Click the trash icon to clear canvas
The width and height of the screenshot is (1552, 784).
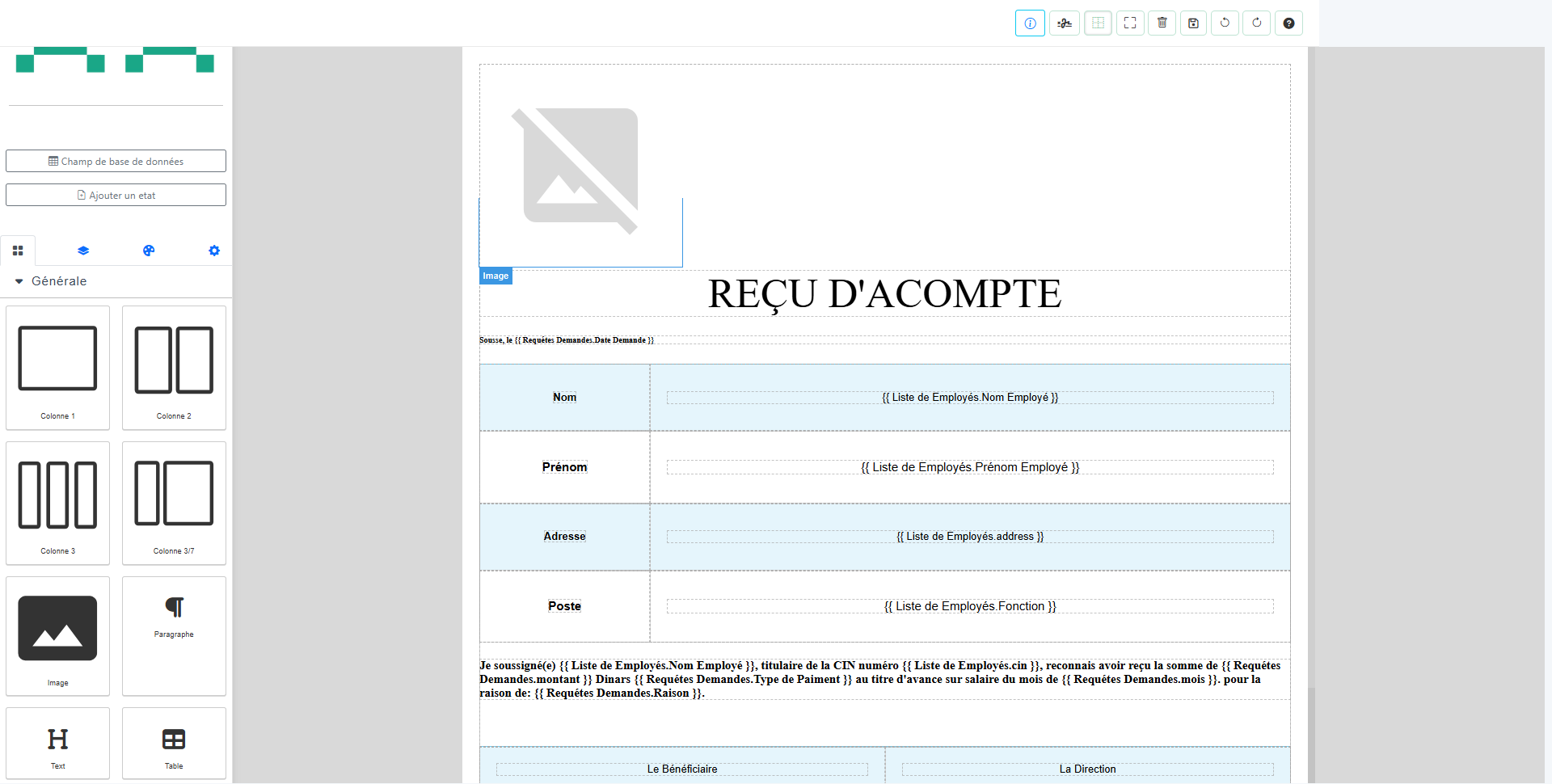coord(1162,23)
